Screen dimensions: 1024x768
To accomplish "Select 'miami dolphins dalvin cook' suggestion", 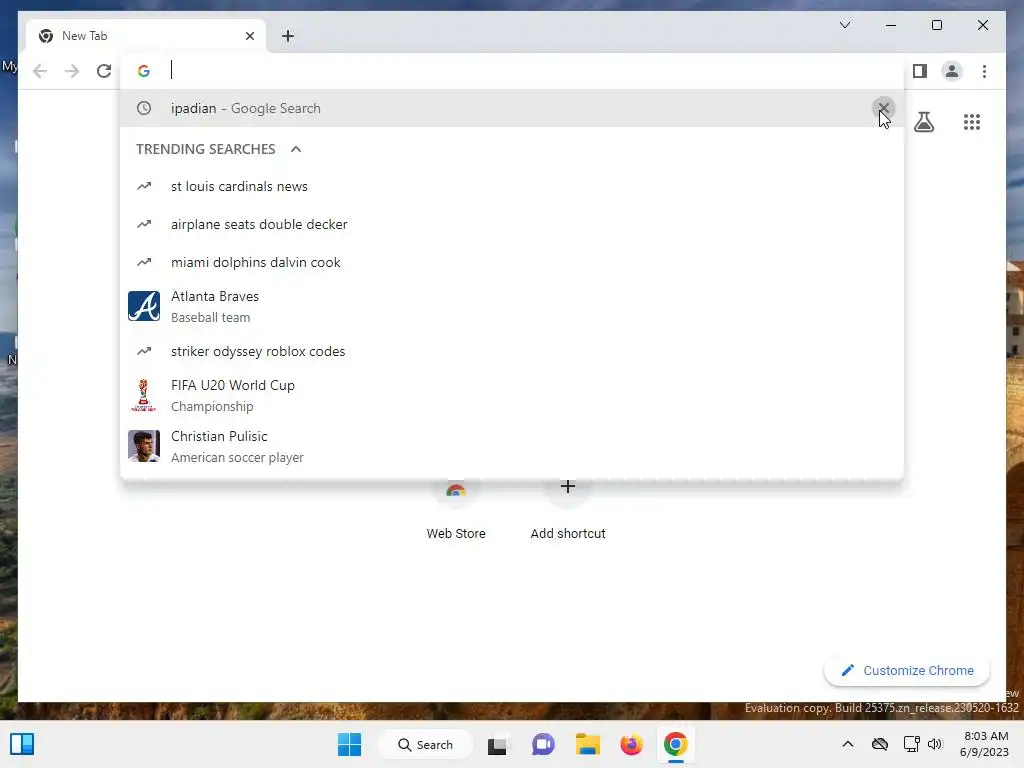I will pos(512,263).
